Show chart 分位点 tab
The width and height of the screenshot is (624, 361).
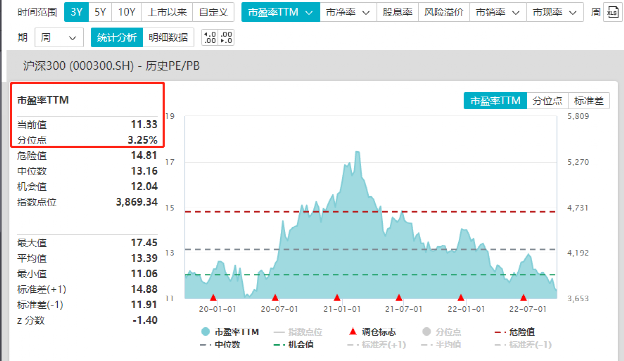tap(548, 101)
